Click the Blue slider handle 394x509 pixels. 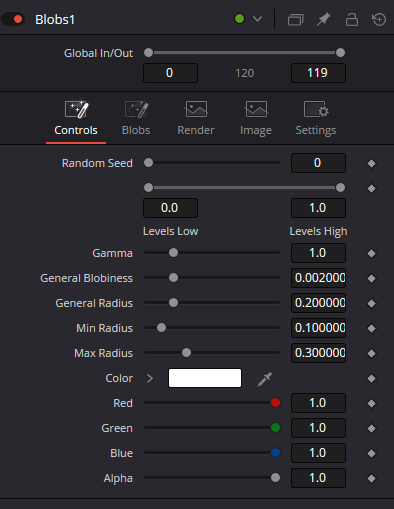pos(275,453)
